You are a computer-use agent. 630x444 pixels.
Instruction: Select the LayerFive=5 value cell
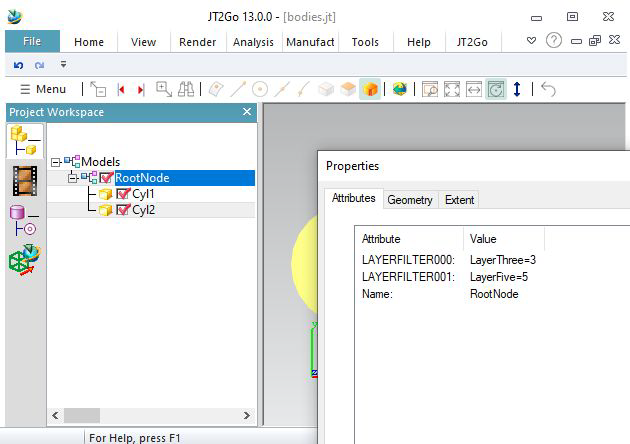click(499, 277)
